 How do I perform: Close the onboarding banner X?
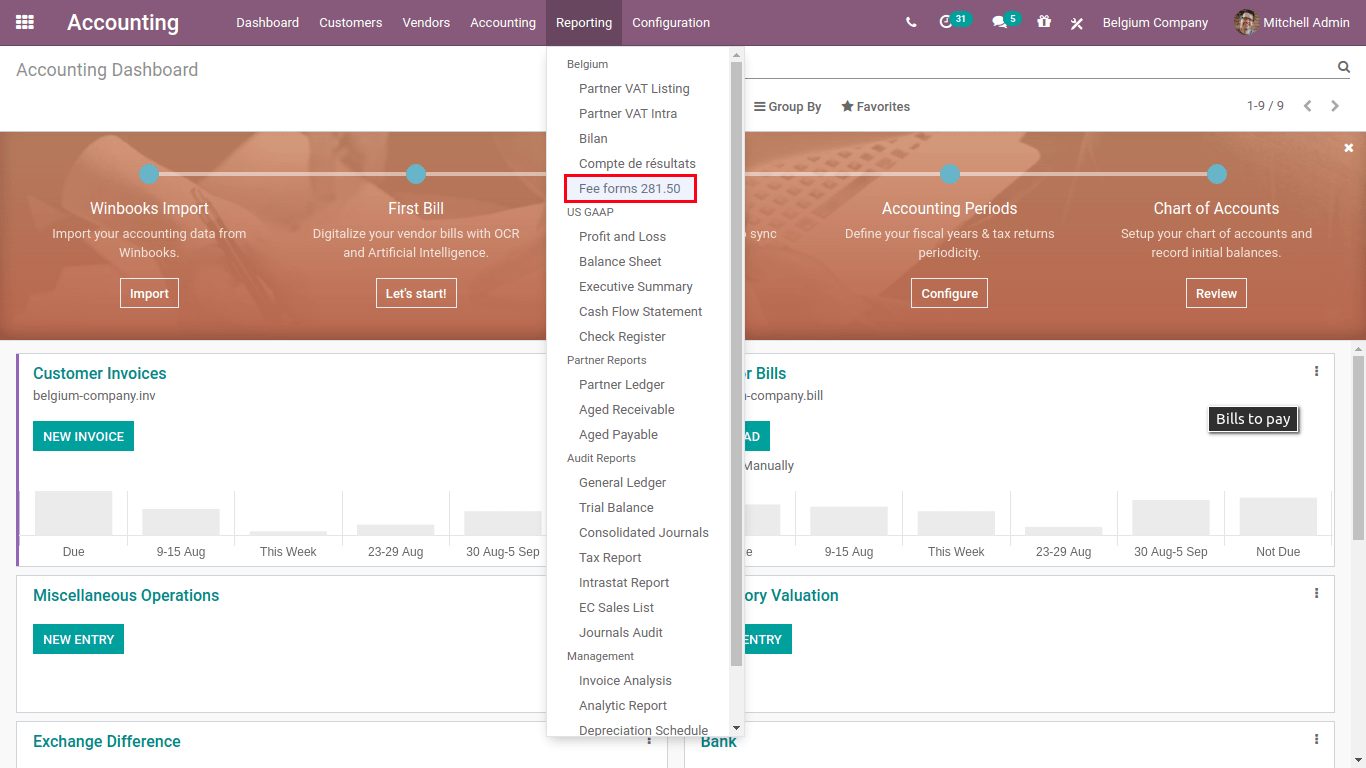(1348, 148)
